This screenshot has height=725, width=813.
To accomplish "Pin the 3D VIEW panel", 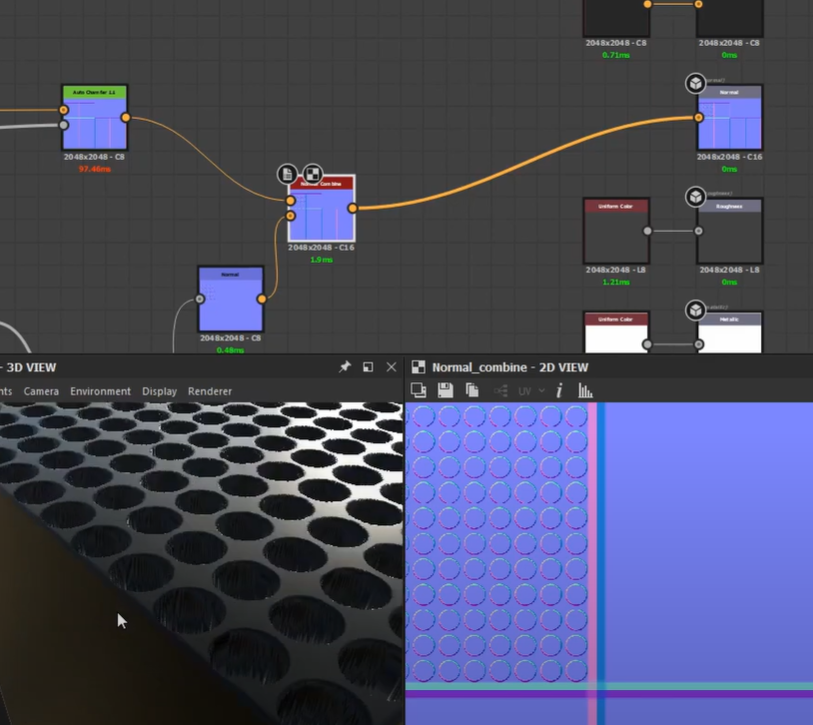I will click(344, 367).
